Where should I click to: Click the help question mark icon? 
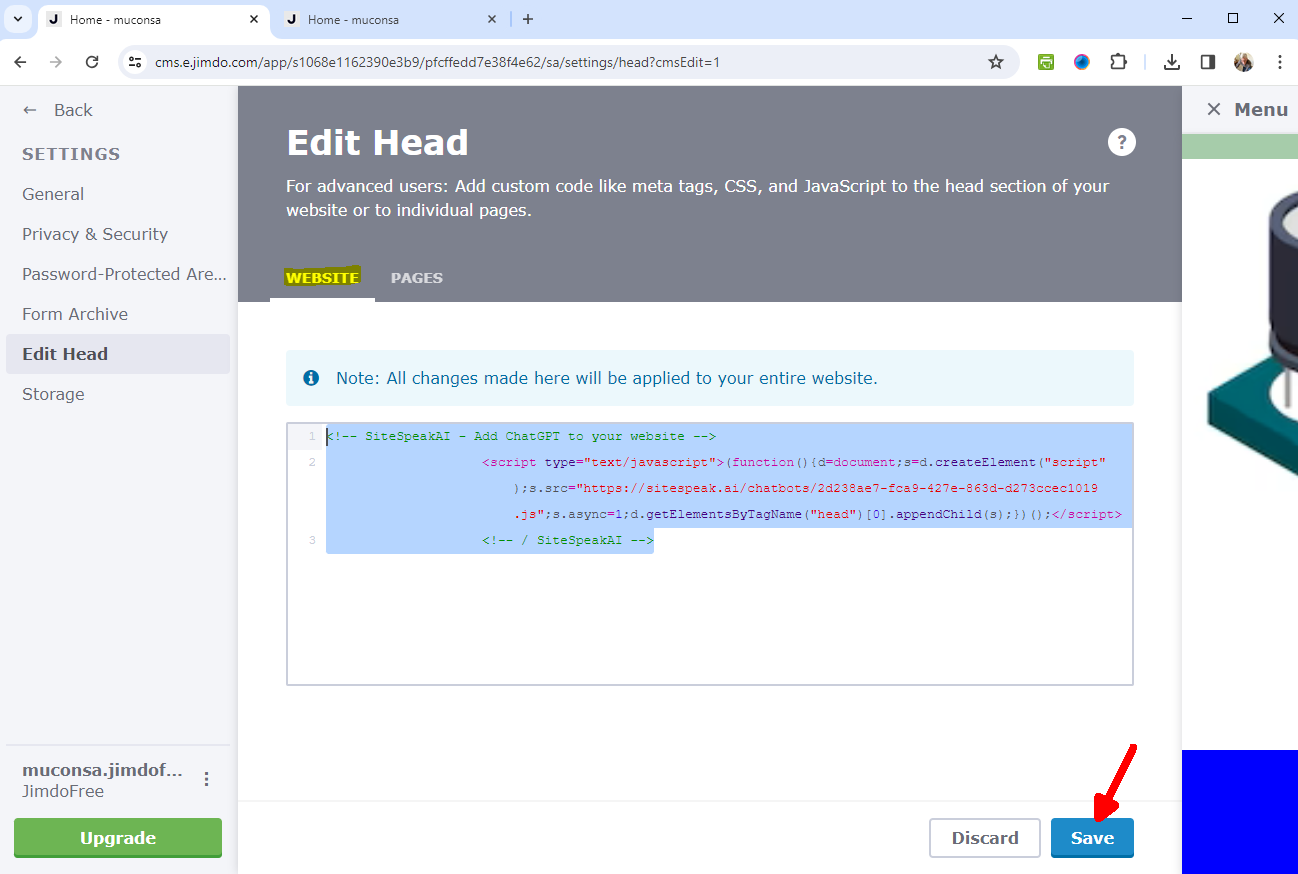pos(1121,142)
